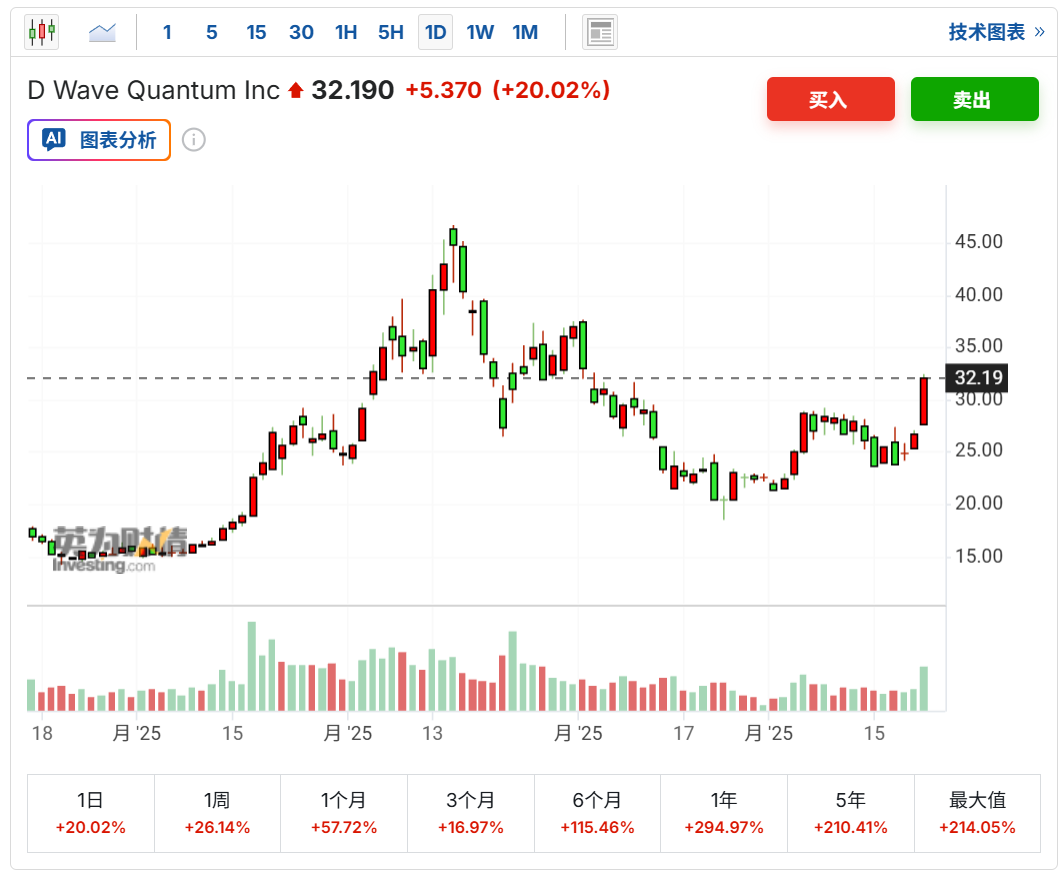
Task: Select the 1D daily interval
Action: click(435, 32)
